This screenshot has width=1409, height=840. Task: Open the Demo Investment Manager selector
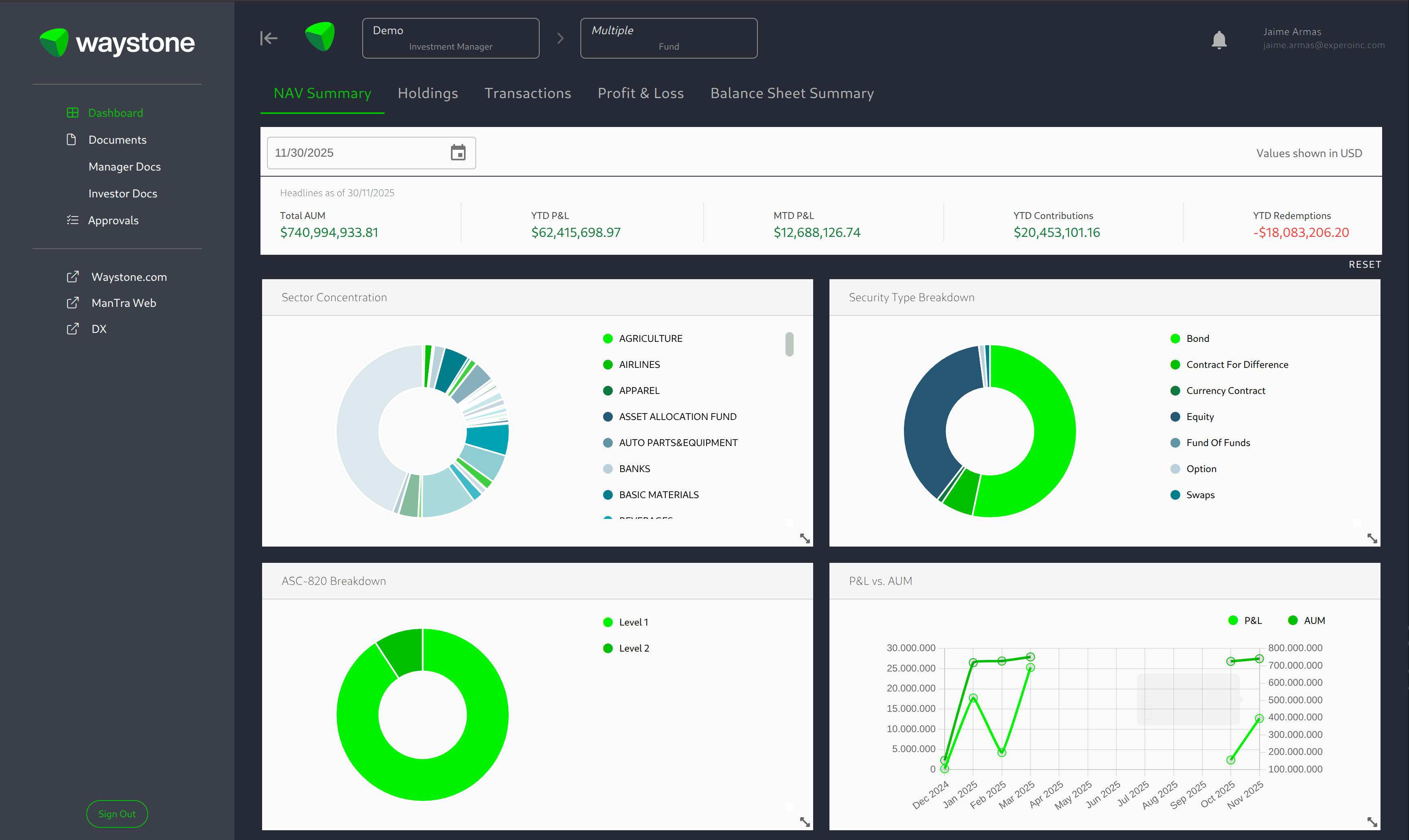[450, 38]
